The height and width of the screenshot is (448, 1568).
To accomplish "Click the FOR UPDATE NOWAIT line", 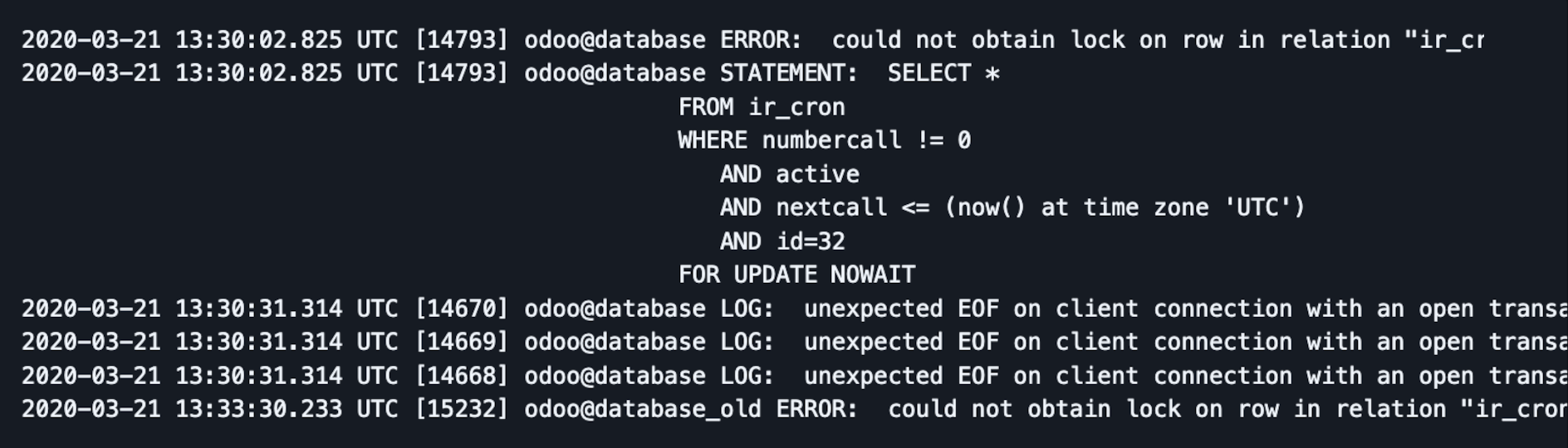I will pyautogui.click(x=796, y=275).
